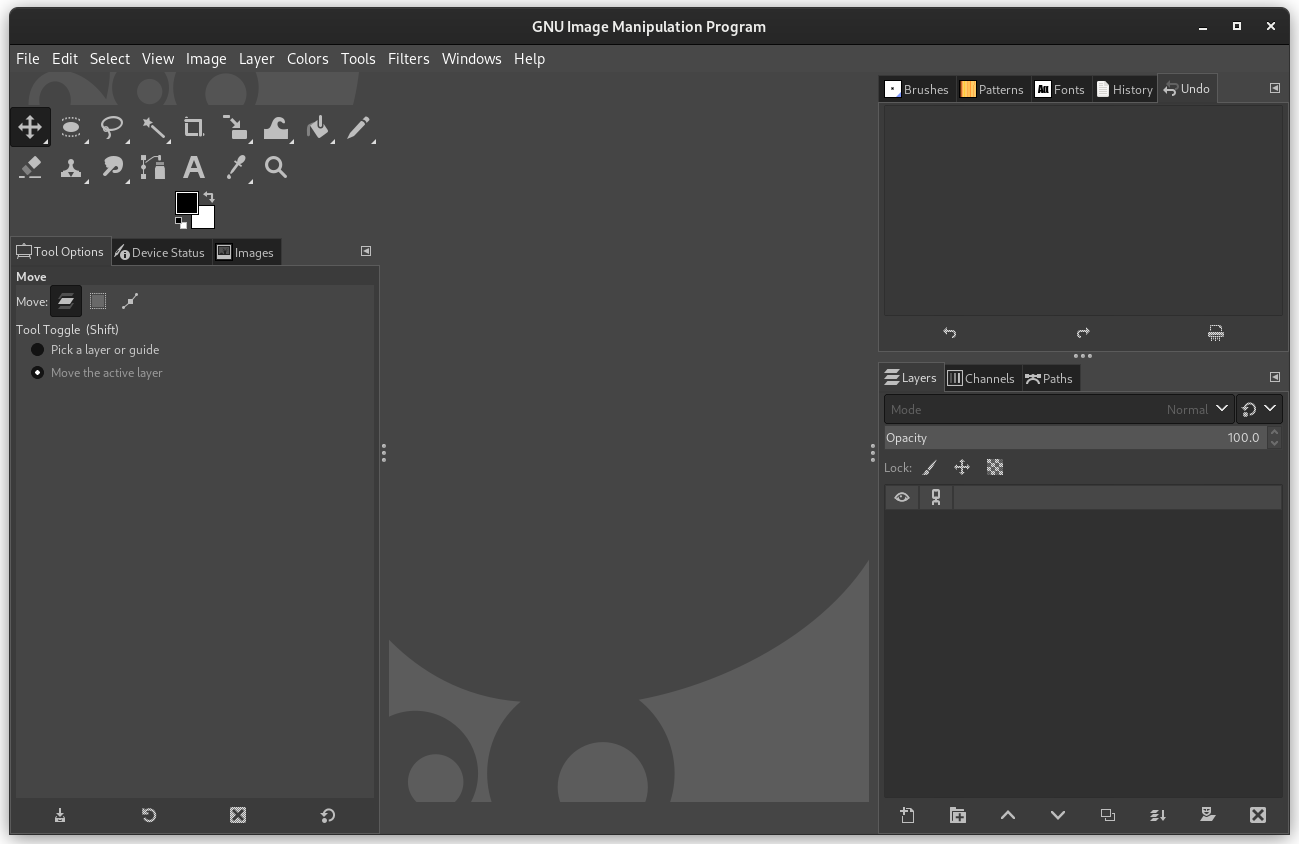Set Move mode to layer
The width and height of the screenshot is (1299, 844).
click(x=66, y=301)
